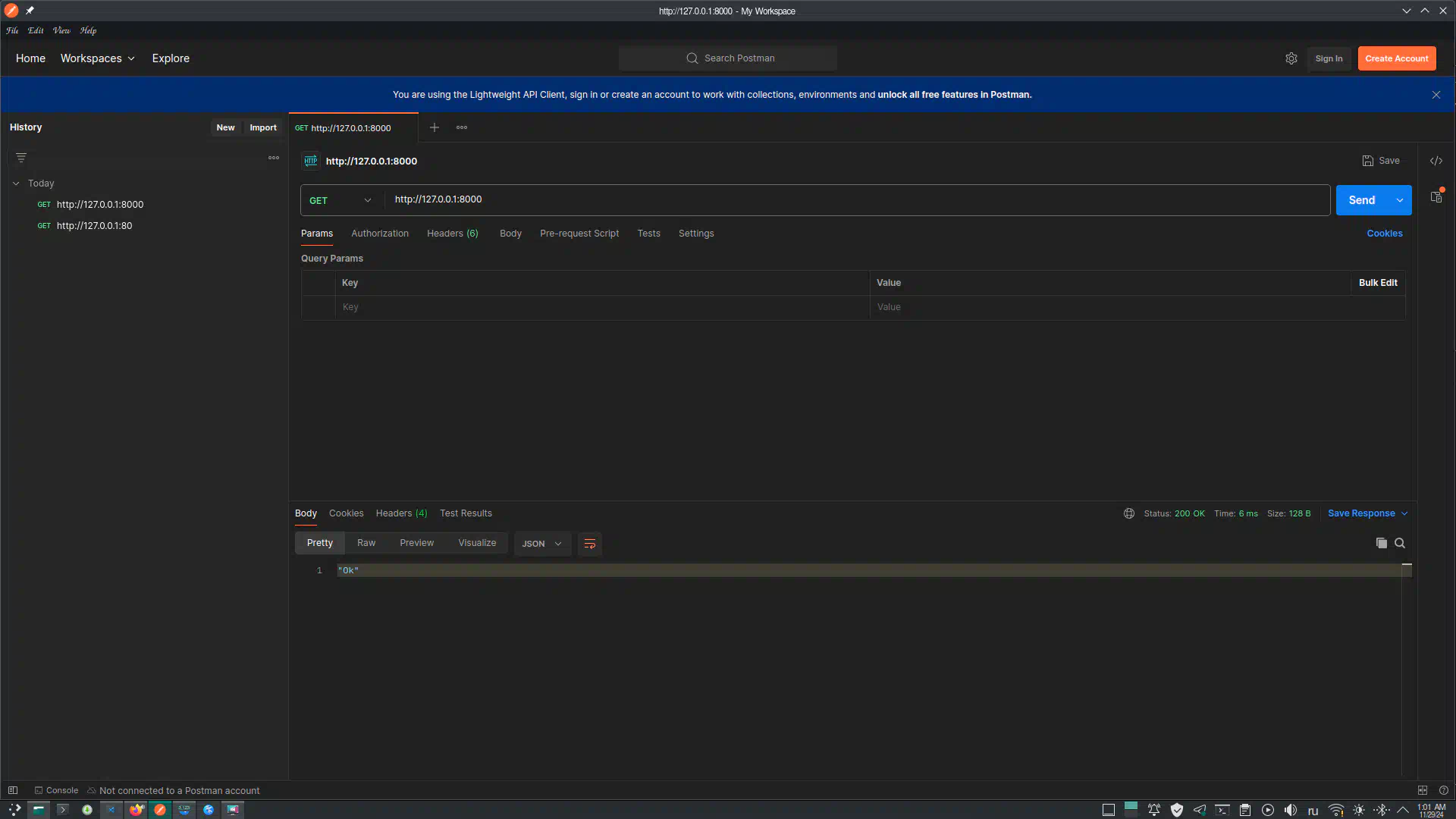Open the Test Results tab
Screen dimensions: 1456x819
[x=466, y=513]
